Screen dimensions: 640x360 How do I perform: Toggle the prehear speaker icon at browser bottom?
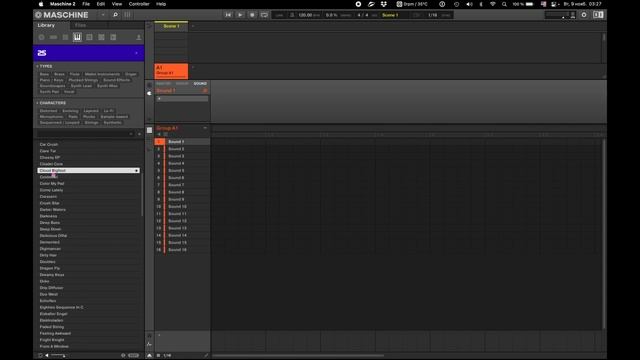tap(47, 356)
